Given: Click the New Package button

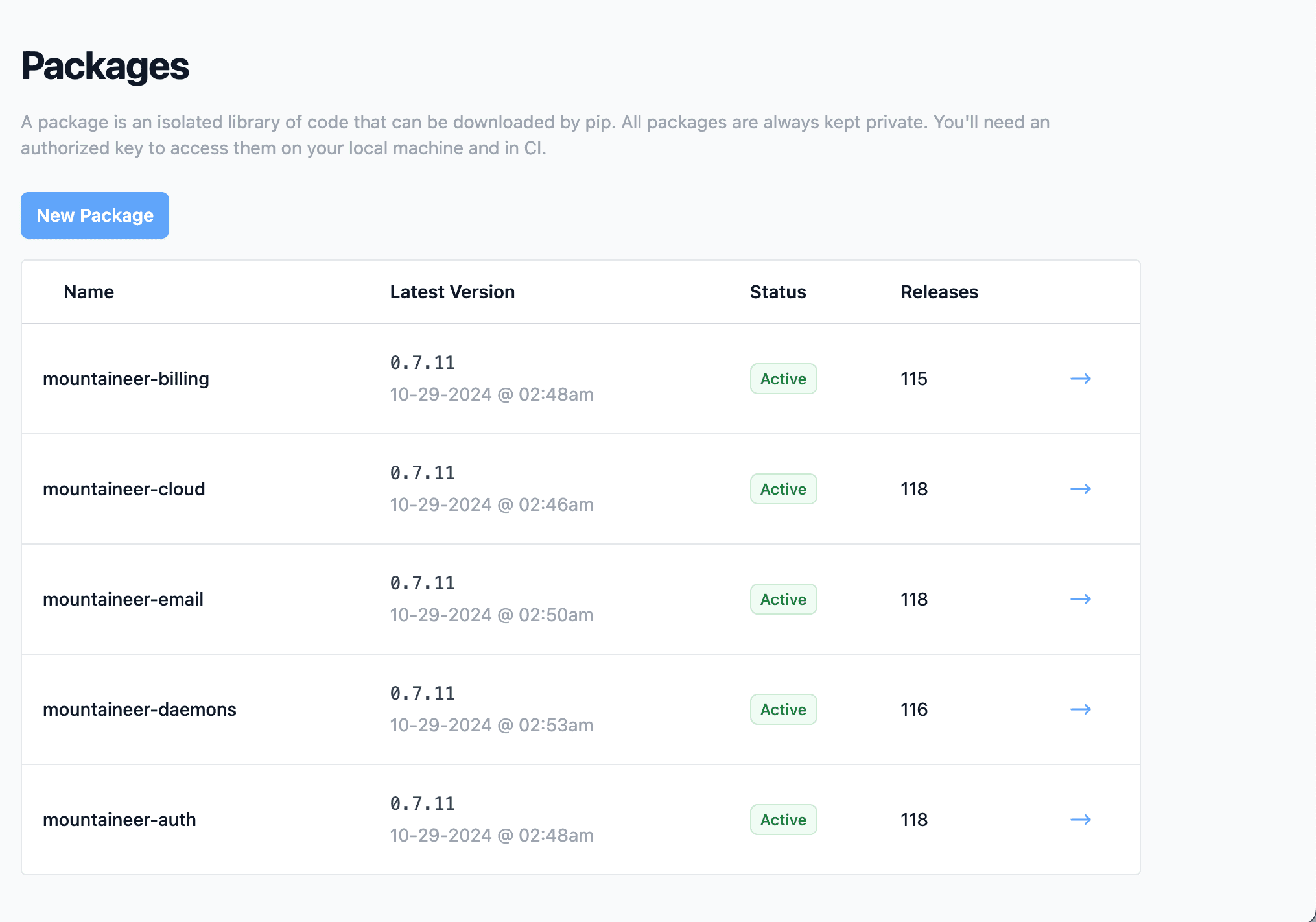Looking at the screenshot, I should [x=95, y=215].
